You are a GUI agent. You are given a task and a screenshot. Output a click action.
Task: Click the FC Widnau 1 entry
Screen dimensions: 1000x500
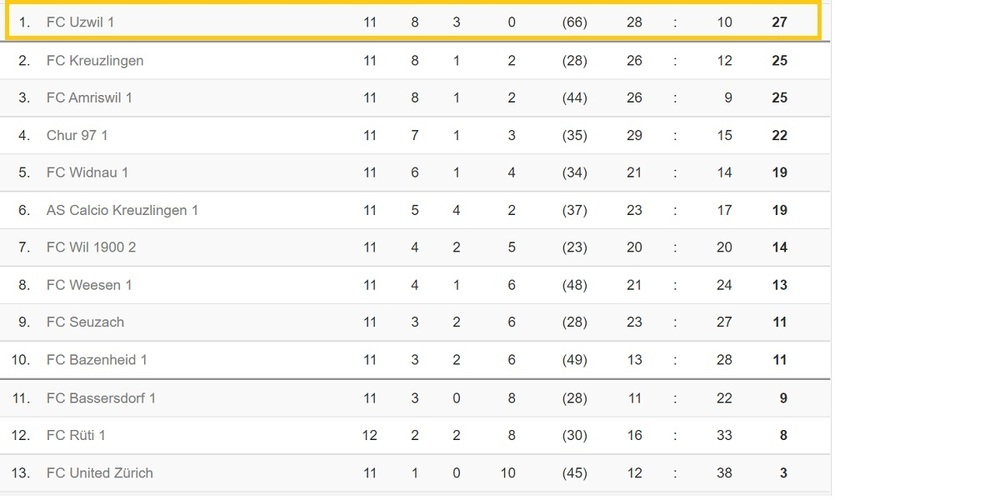pyautogui.click(x=87, y=173)
